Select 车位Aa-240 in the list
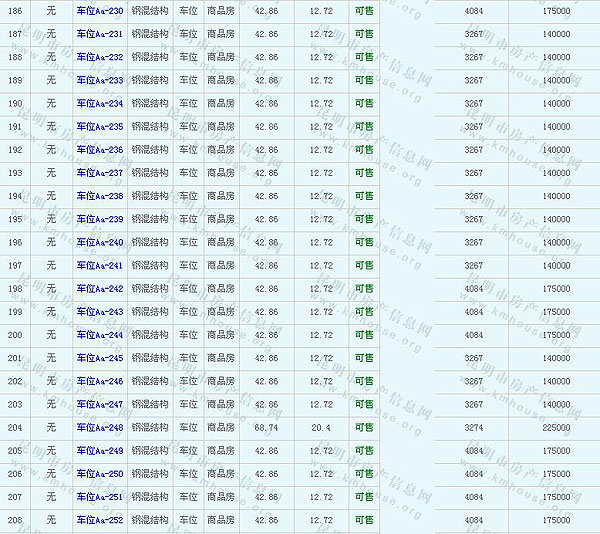 click(100, 242)
